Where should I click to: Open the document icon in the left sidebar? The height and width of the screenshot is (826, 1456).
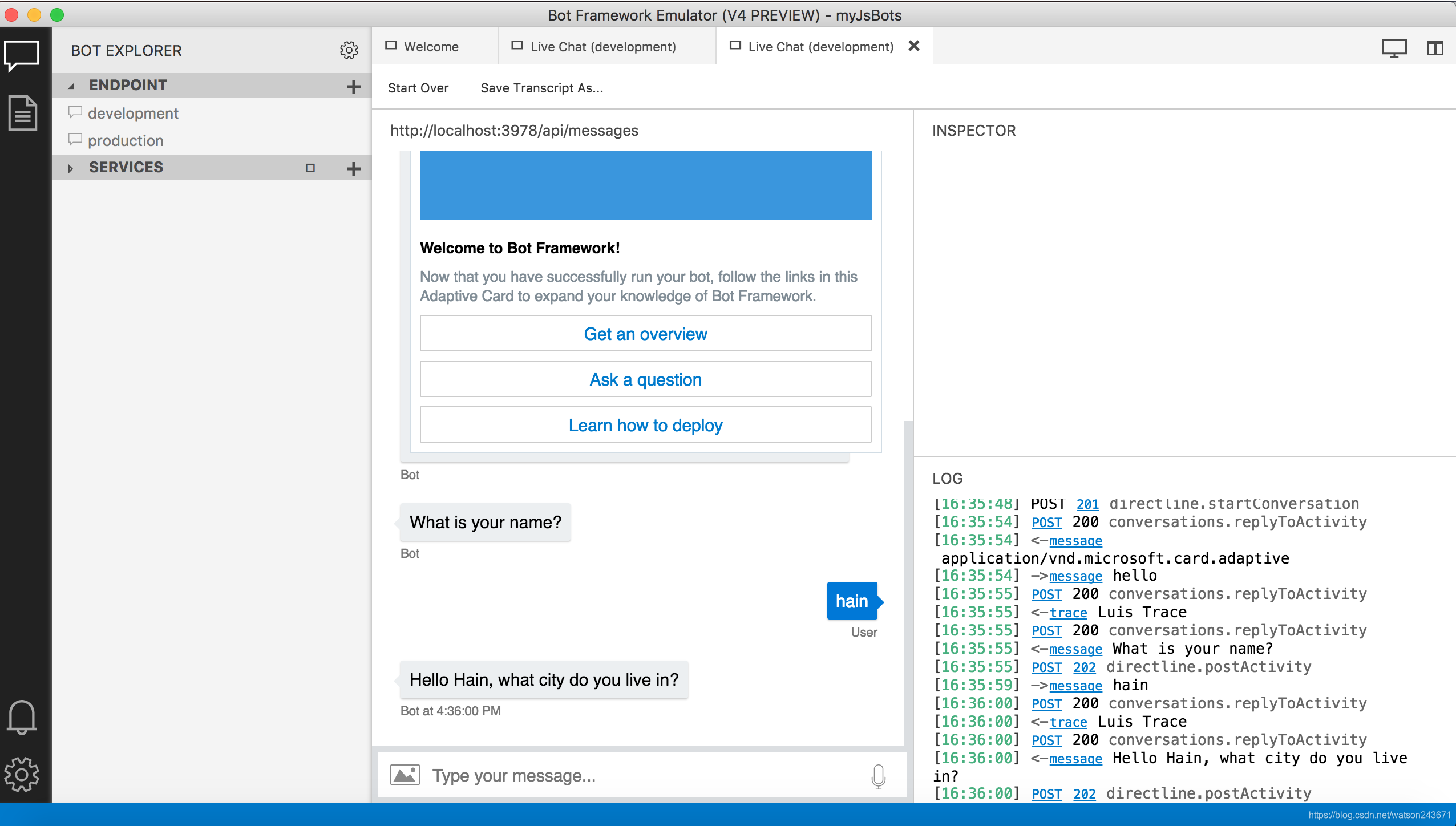(x=23, y=113)
